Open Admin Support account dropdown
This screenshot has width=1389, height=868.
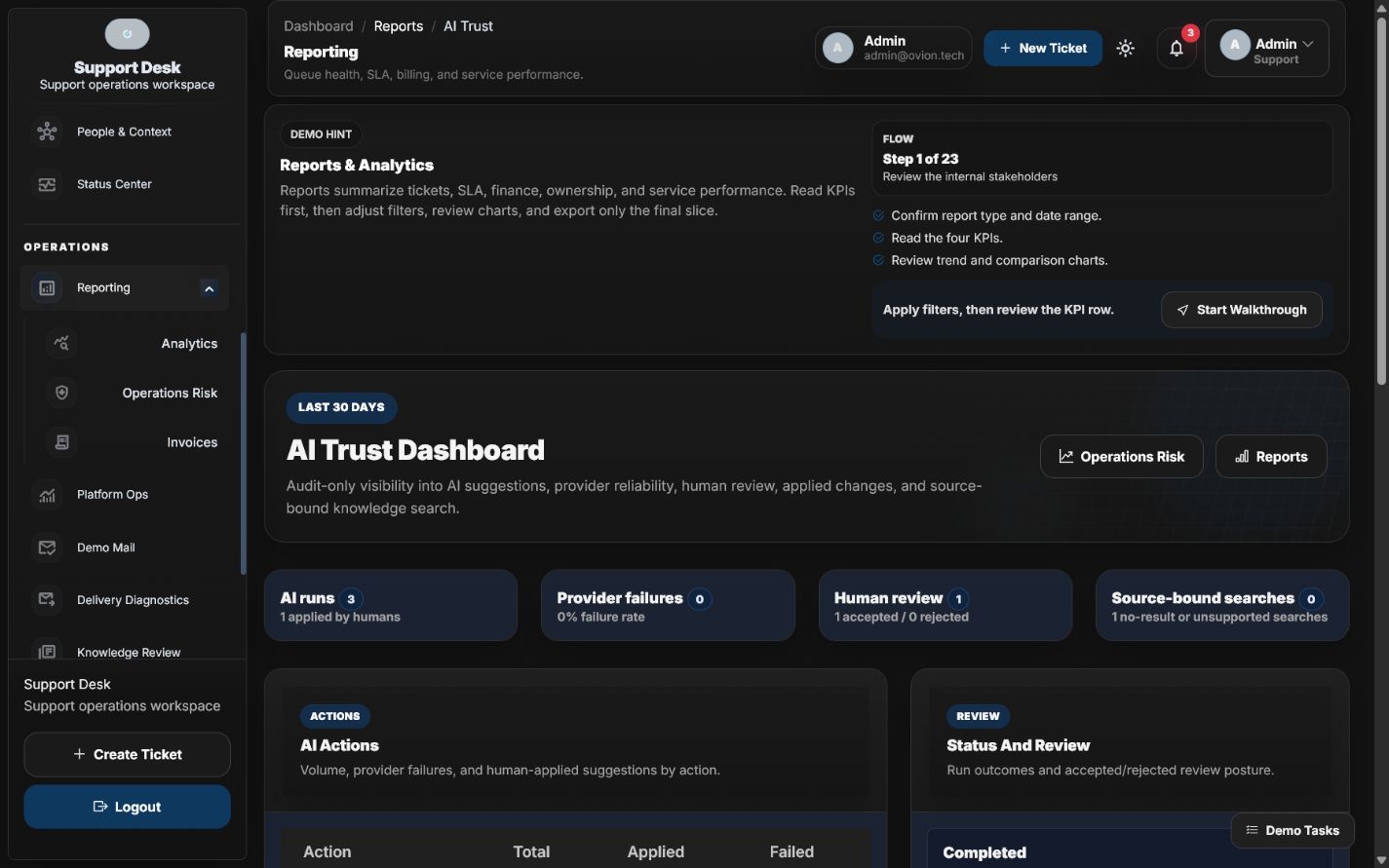click(x=1267, y=48)
